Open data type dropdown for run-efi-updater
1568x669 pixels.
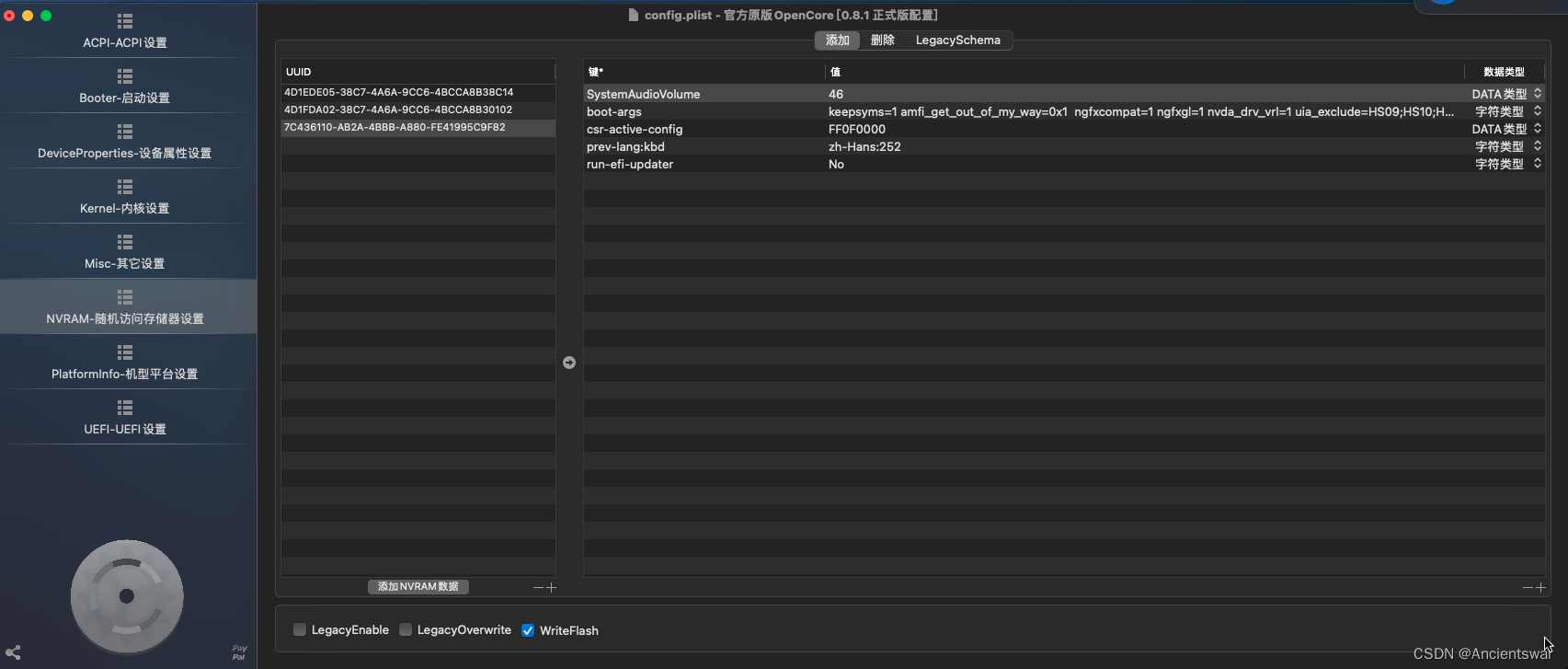(x=1537, y=164)
